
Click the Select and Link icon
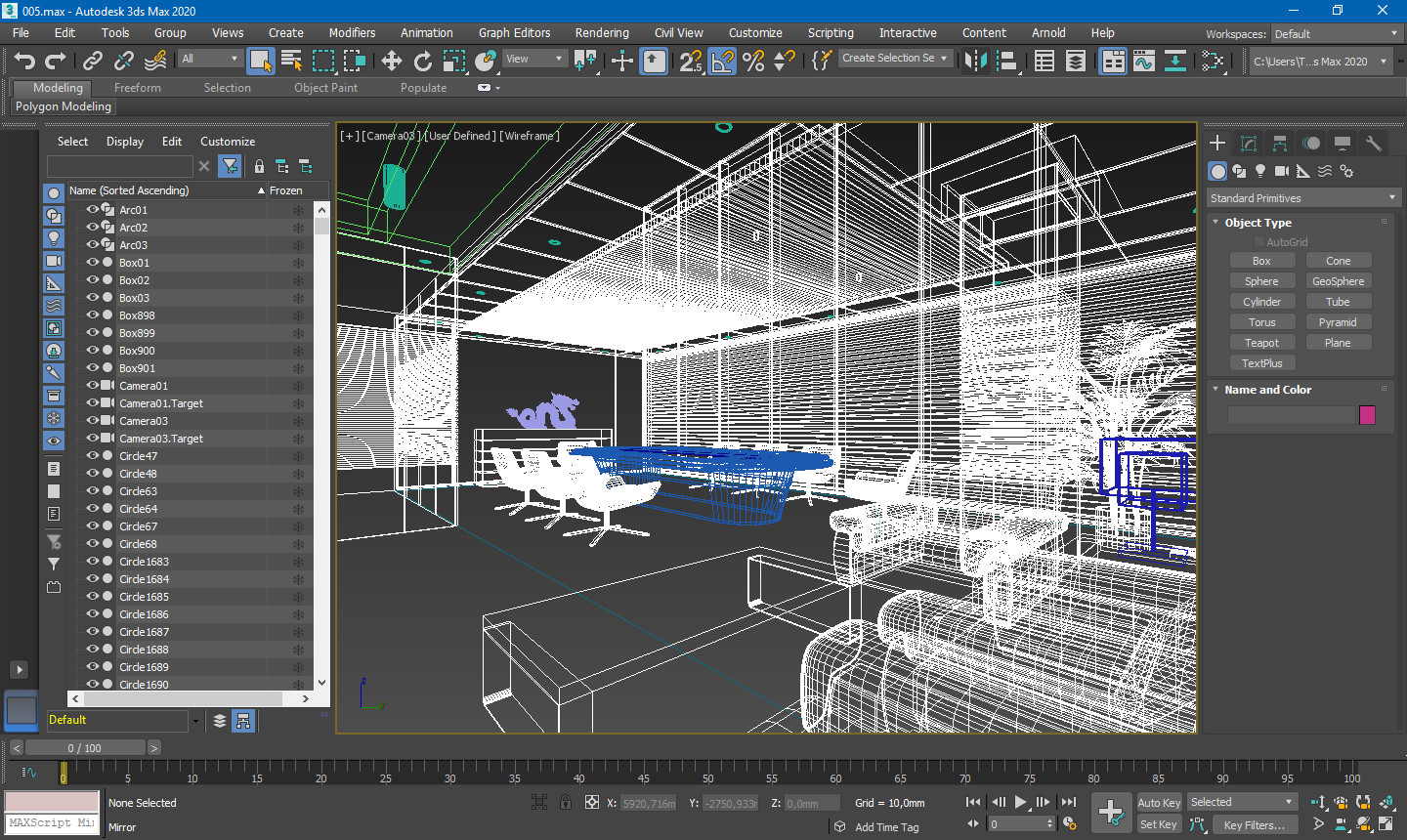(x=93, y=62)
